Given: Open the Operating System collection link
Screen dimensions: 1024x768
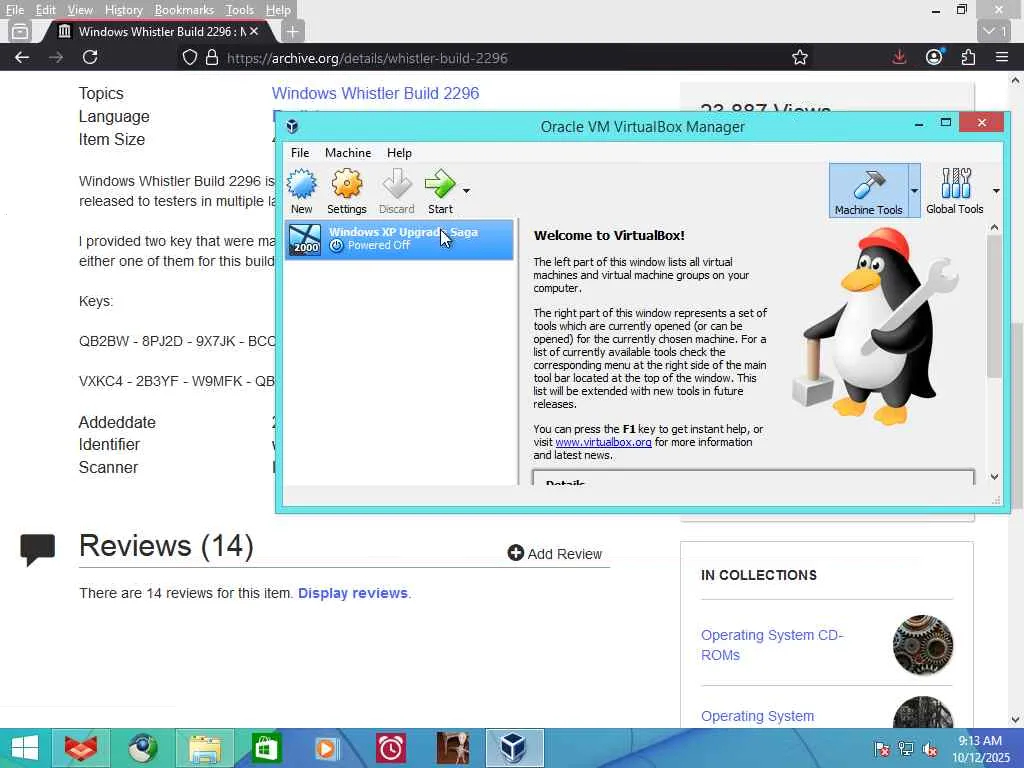Looking at the screenshot, I should click(758, 716).
